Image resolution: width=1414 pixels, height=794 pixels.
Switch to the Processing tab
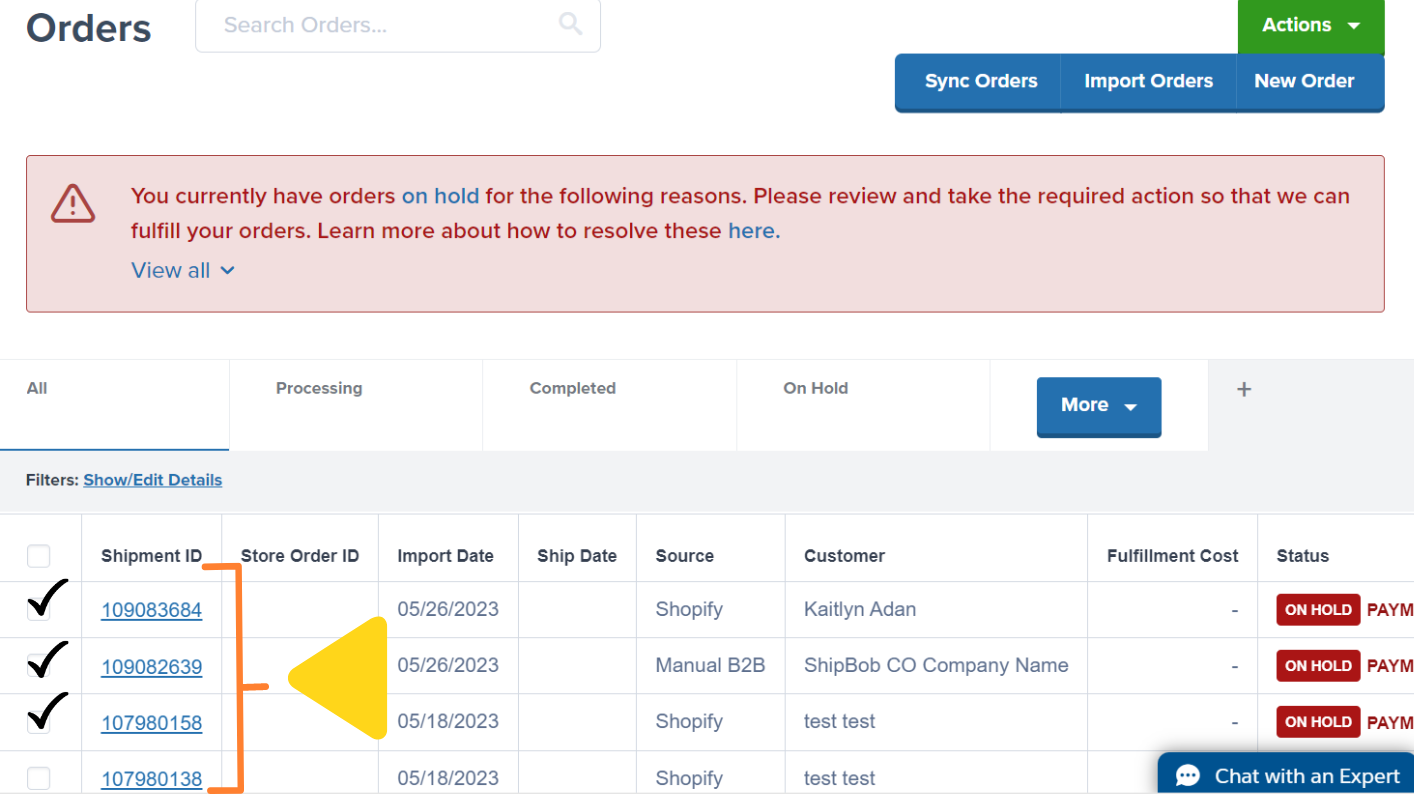tap(319, 388)
